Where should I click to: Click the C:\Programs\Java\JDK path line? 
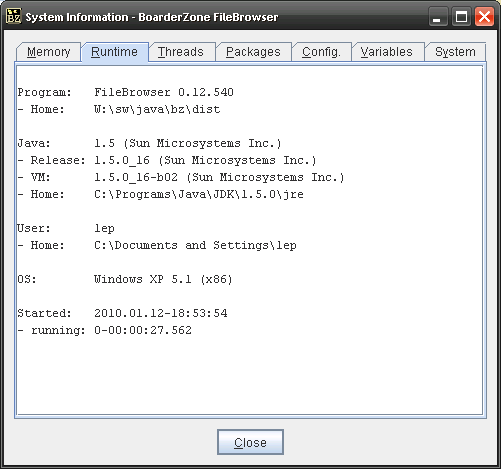[199, 194]
